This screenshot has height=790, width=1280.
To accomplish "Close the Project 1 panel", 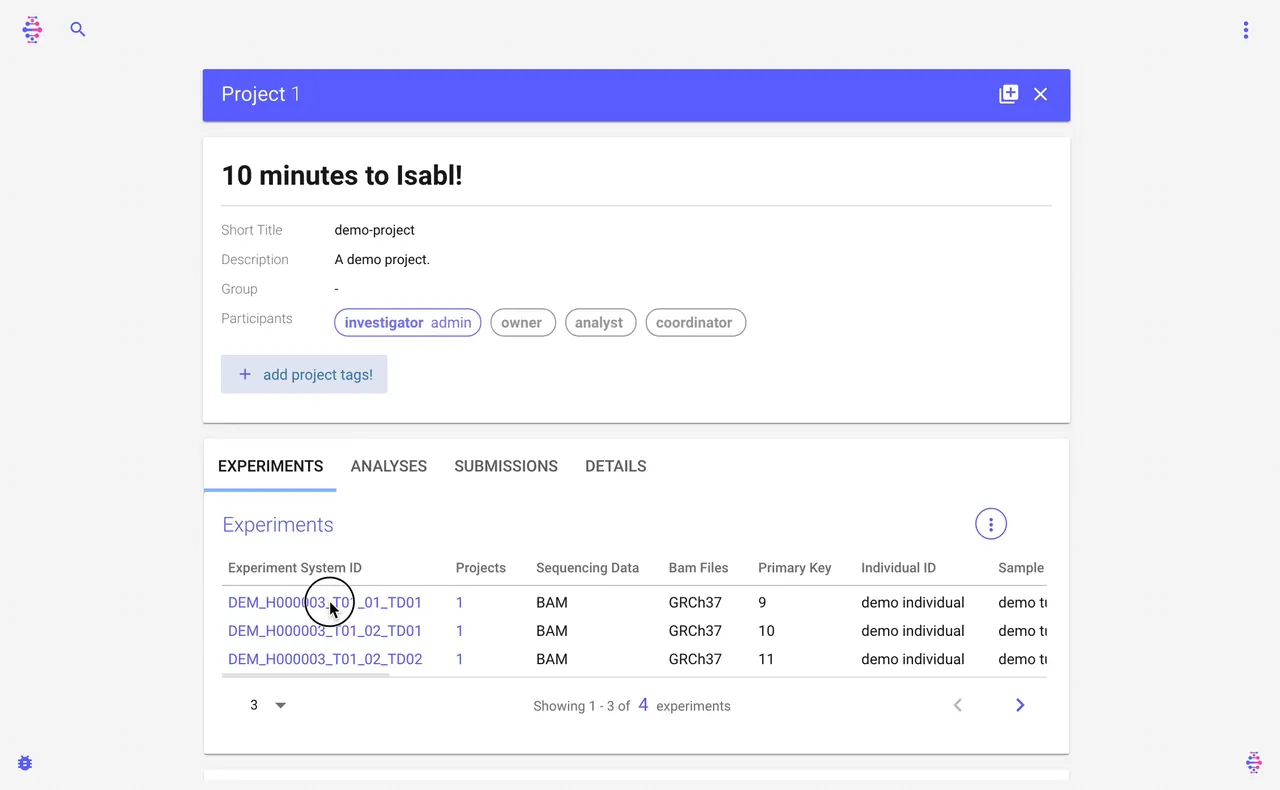I will [x=1041, y=94].
